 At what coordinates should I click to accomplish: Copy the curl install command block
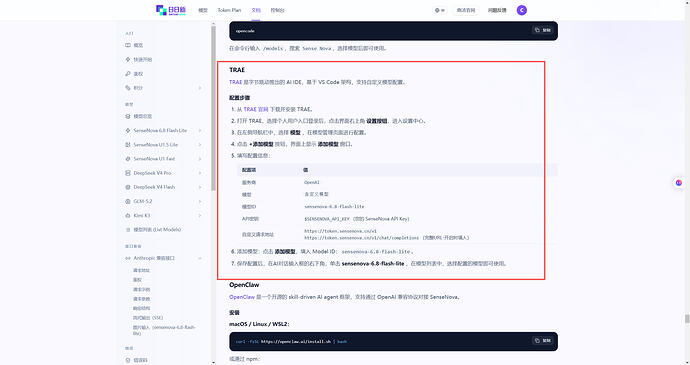[x=543, y=341]
